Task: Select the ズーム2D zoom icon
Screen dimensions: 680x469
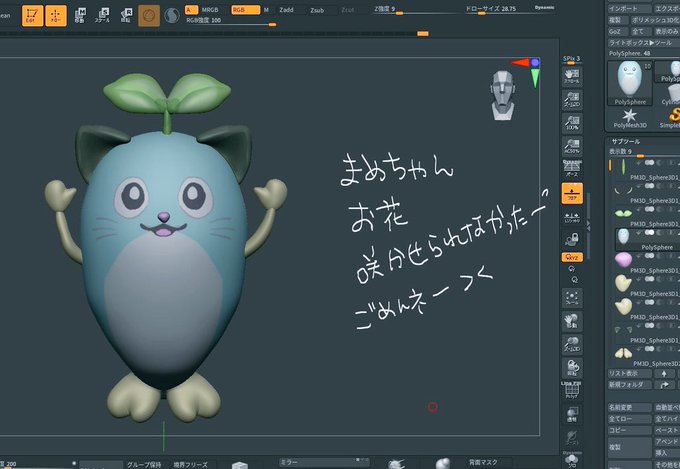Action: coord(572,100)
